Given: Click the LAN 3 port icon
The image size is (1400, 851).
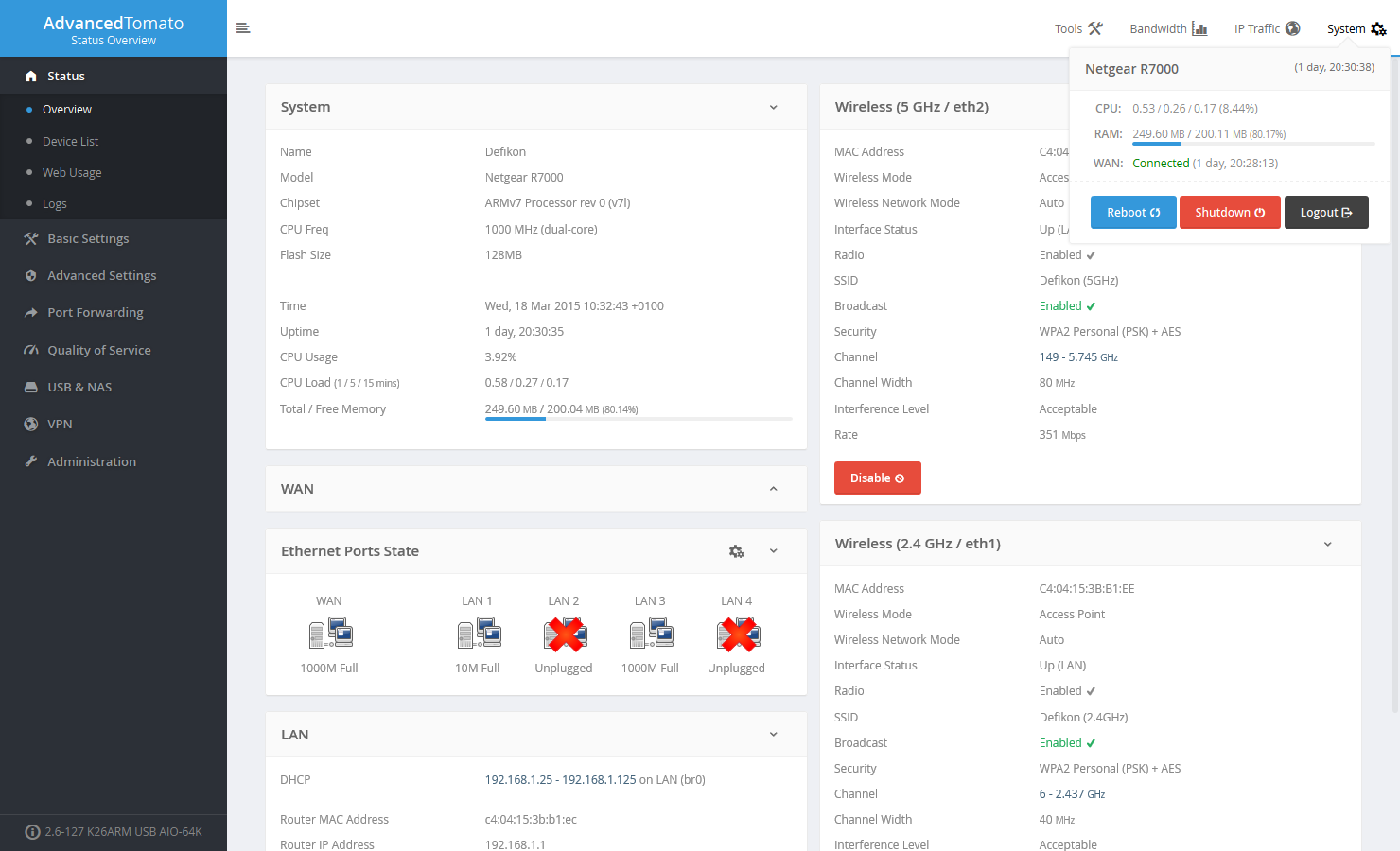Looking at the screenshot, I should [x=651, y=633].
